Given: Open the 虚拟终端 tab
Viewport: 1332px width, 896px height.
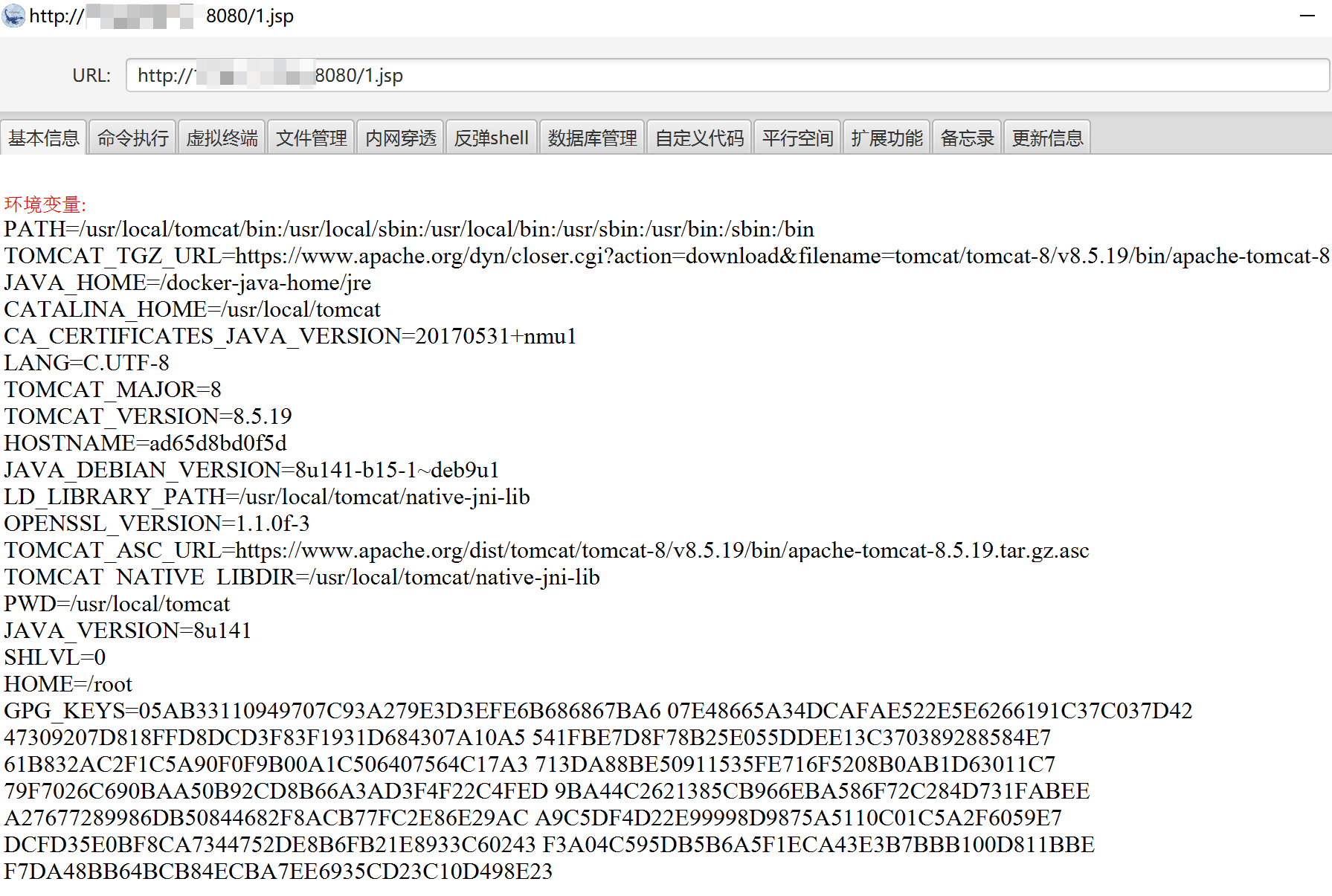Looking at the screenshot, I should coord(222,138).
